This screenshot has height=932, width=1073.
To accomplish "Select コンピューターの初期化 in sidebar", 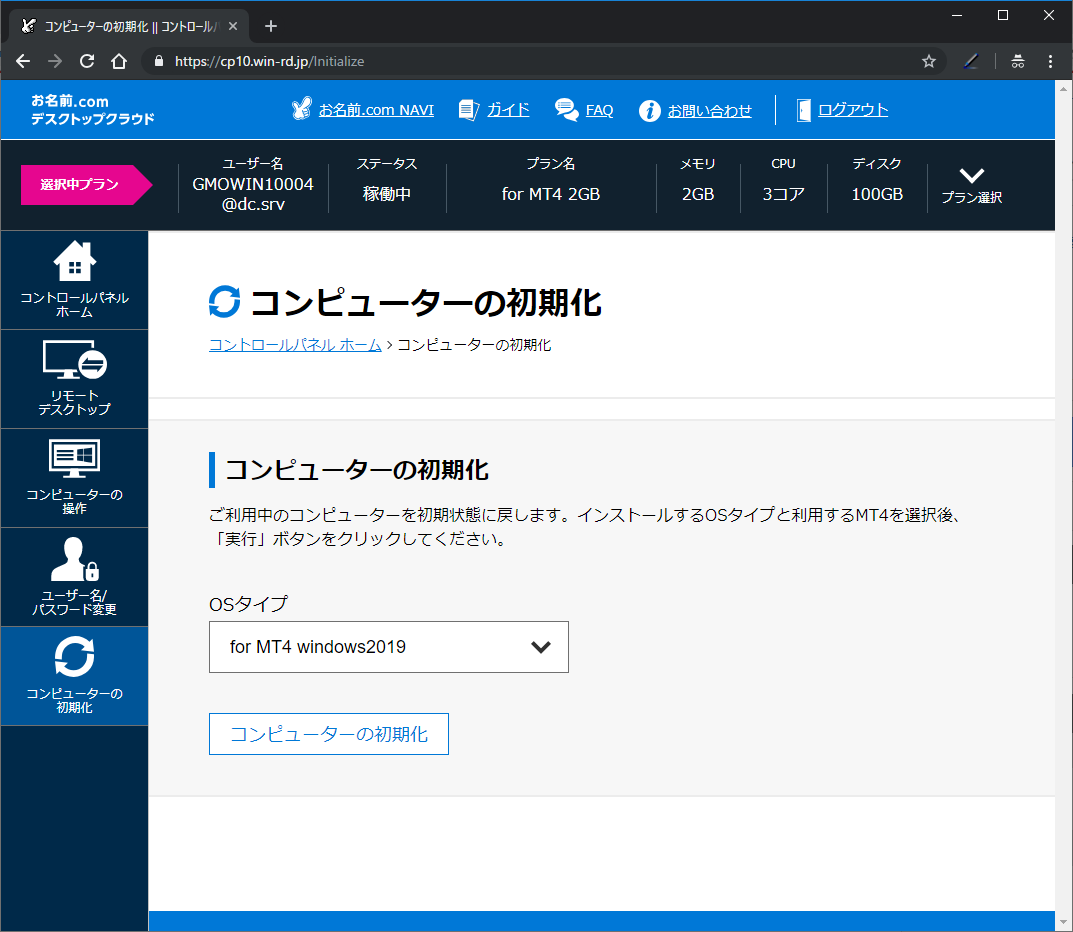I will point(75,676).
